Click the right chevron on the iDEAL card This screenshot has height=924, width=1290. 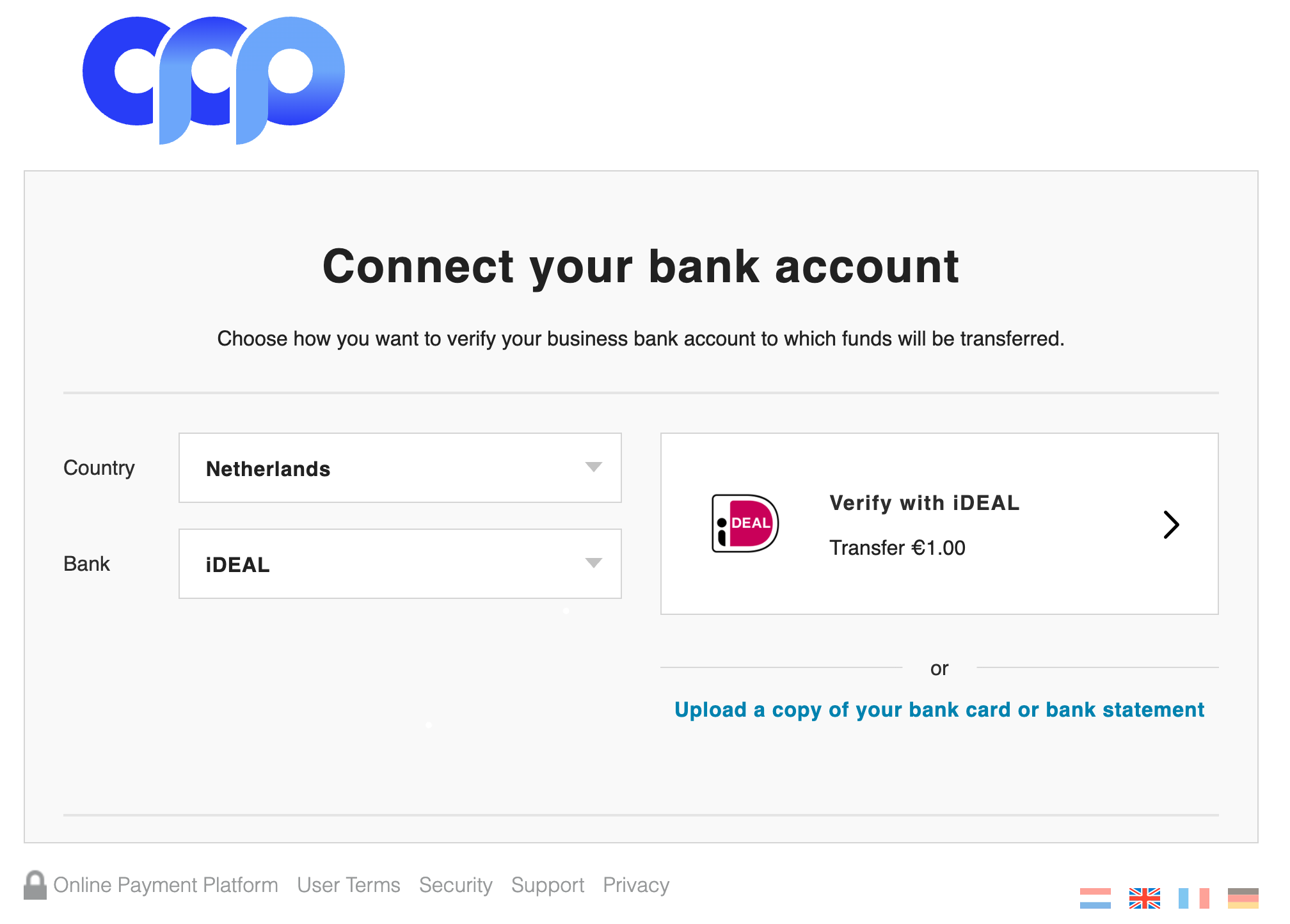pyautogui.click(x=1171, y=525)
